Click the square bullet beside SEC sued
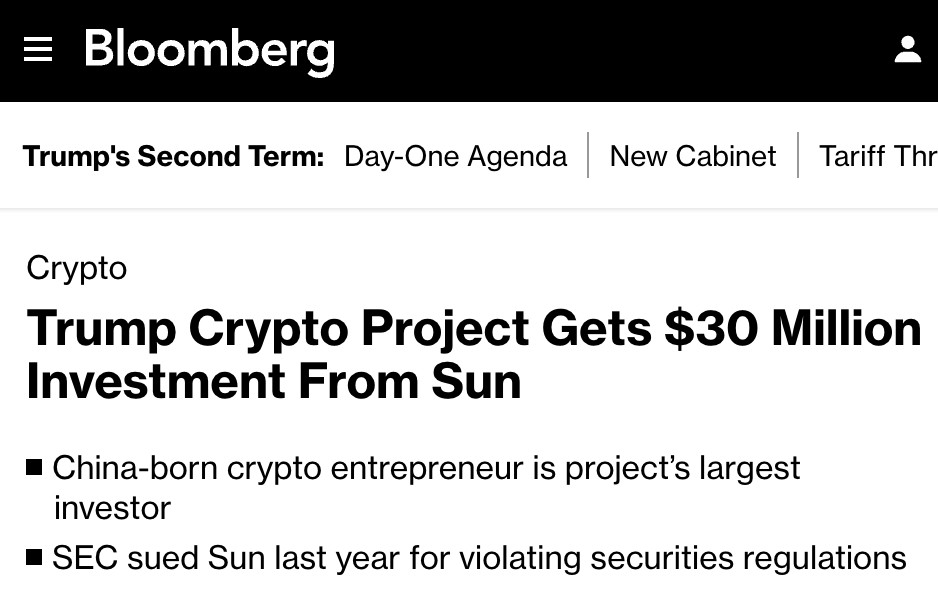 tap(34, 557)
